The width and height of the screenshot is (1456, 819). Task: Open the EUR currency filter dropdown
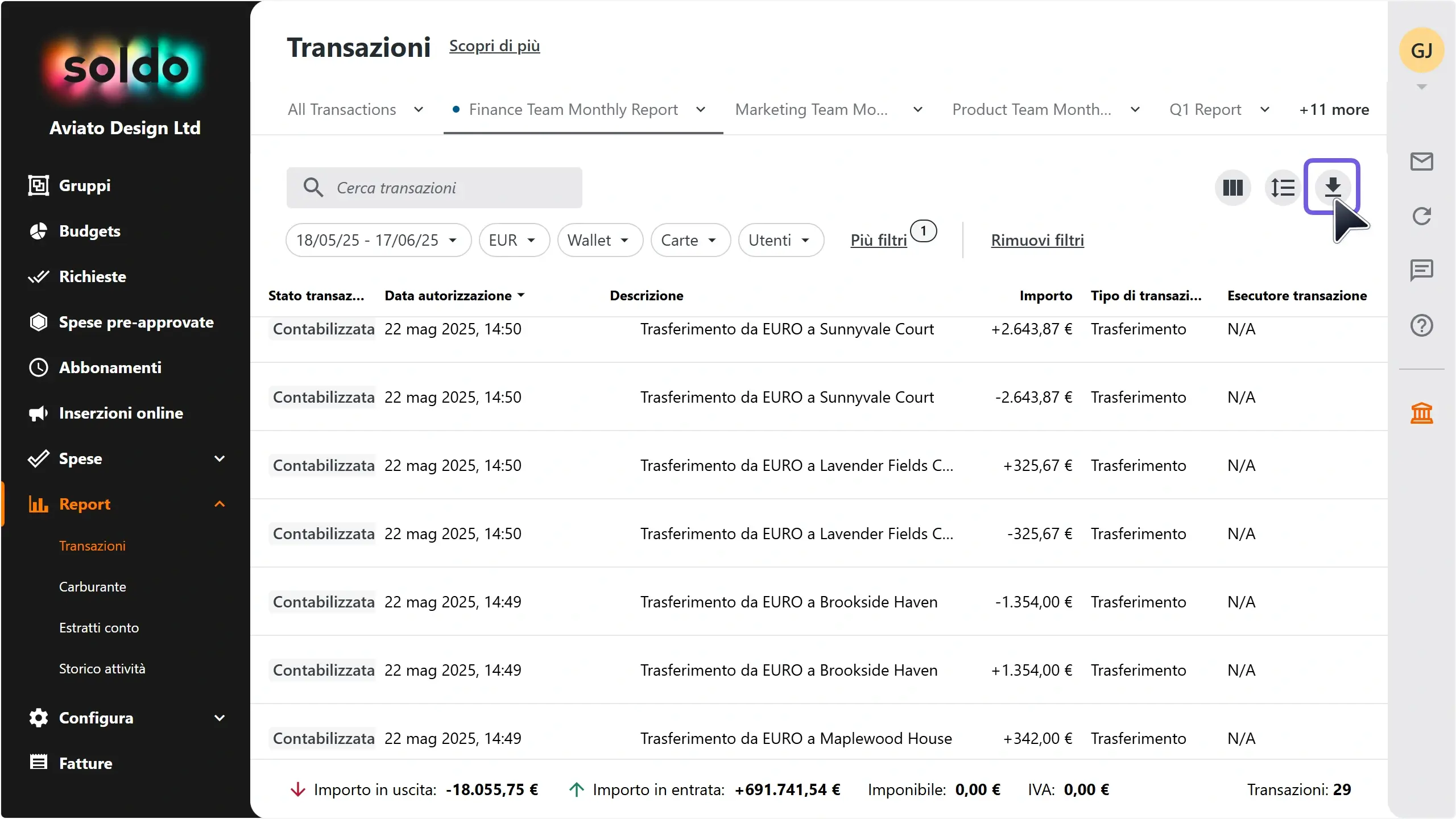click(x=514, y=240)
